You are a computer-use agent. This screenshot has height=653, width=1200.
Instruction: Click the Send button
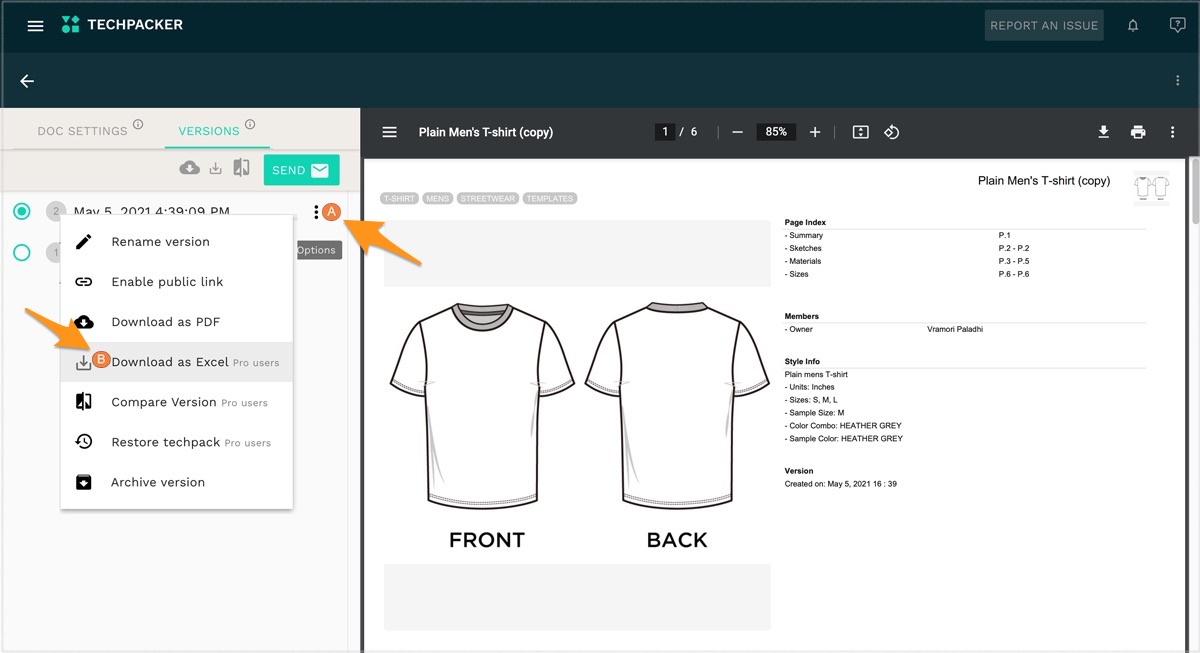click(302, 170)
